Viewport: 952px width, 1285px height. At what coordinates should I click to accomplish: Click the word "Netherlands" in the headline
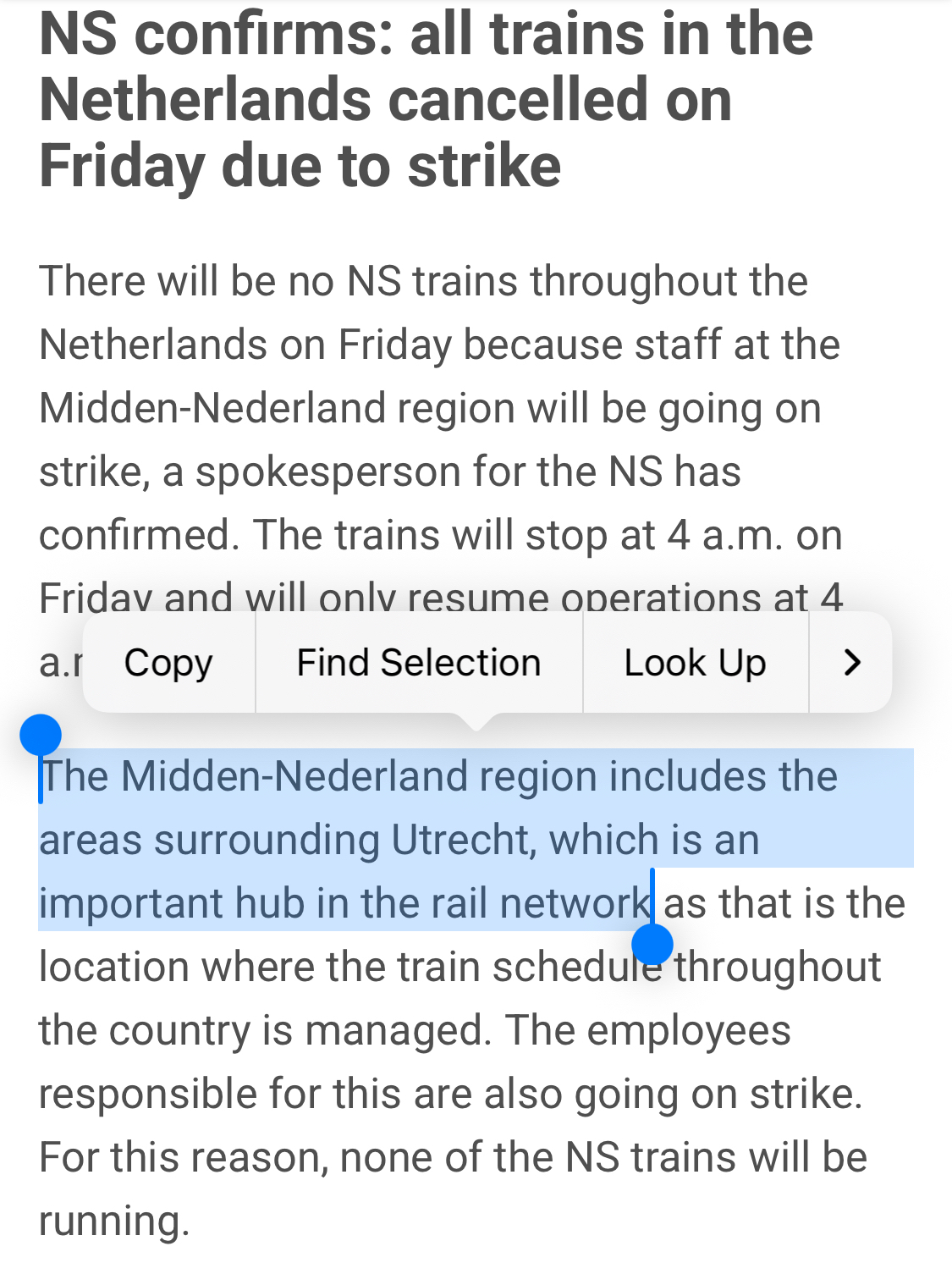tap(205, 100)
